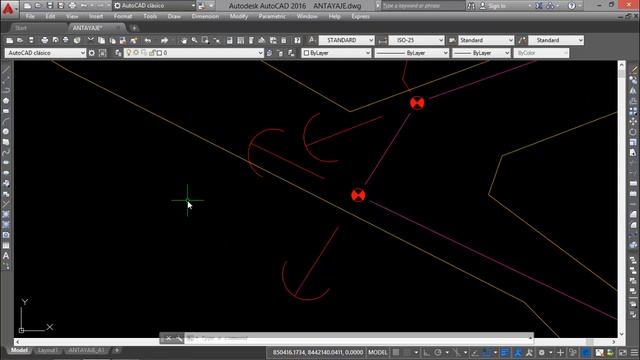
Task: Select the Erase tool in Modify toolbar
Action: pyautogui.click(x=633, y=70)
